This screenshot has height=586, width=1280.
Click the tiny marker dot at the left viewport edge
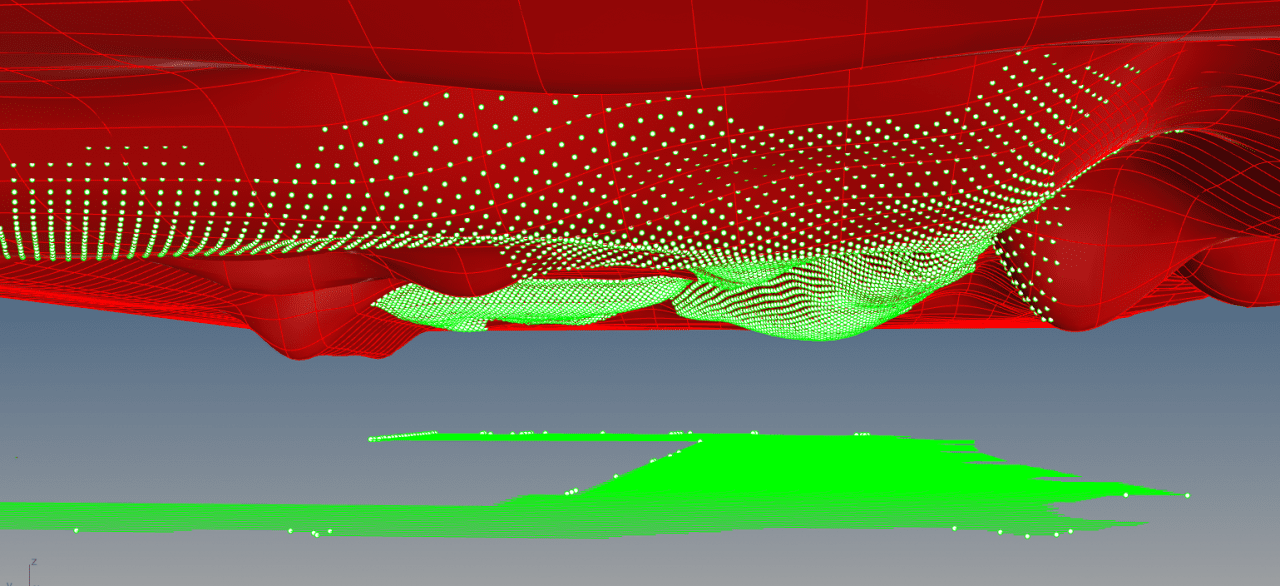coord(16,457)
